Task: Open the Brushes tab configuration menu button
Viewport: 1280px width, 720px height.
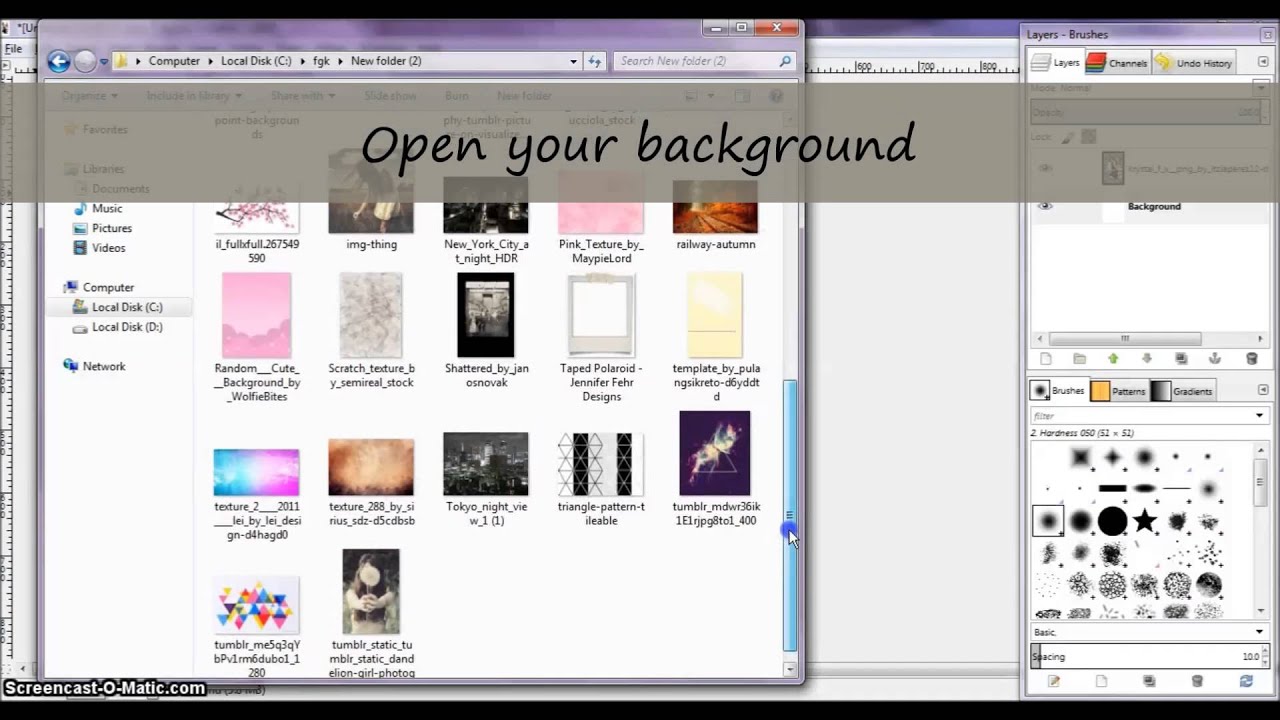Action: (x=1262, y=391)
